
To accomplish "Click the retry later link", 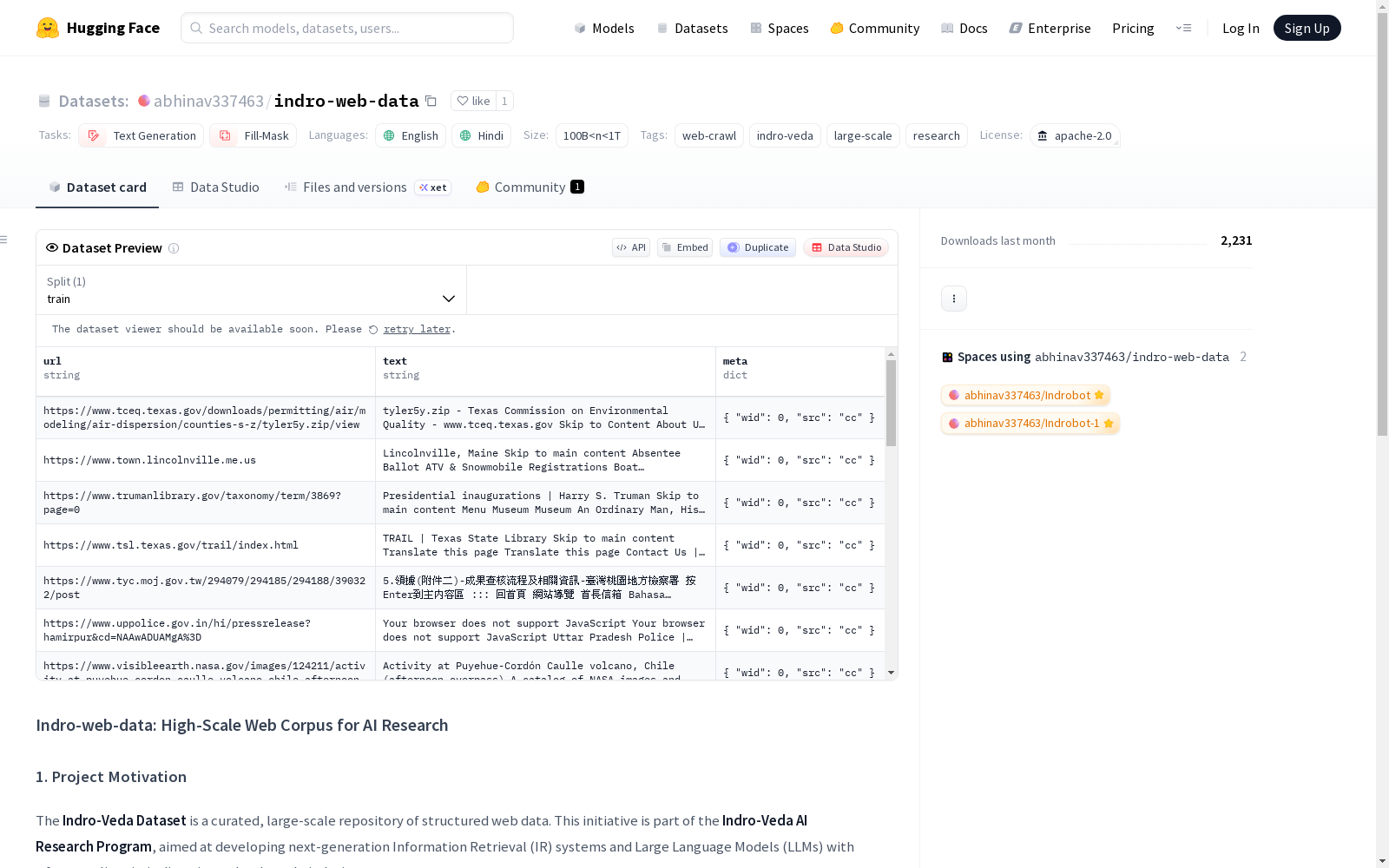I will [417, 330].
